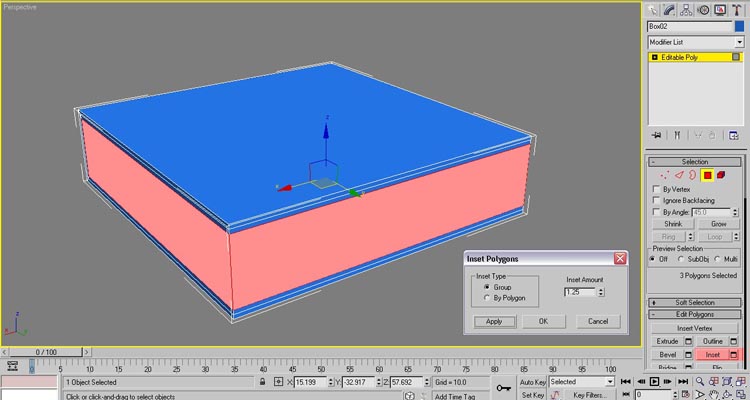Select Element sub-object level
The height and width of the screenshot is (400, 750).
click(x=720, y=175)
